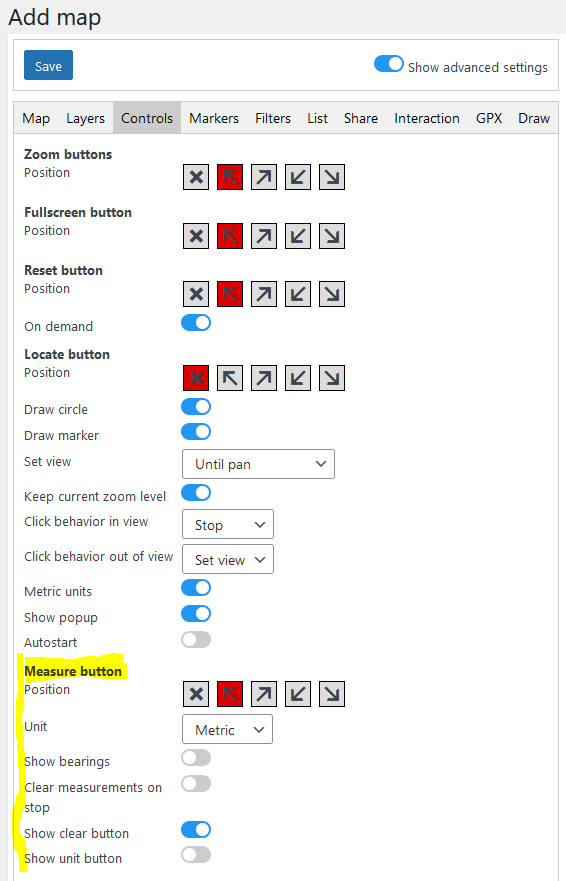Open the Set view dropdown showing Until pan
This screenshot has width=566, height=881.
coord(259,464)
